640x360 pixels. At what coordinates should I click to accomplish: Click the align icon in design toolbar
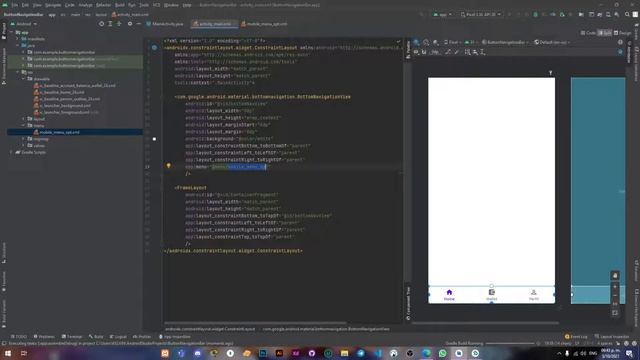pos(476,52)
